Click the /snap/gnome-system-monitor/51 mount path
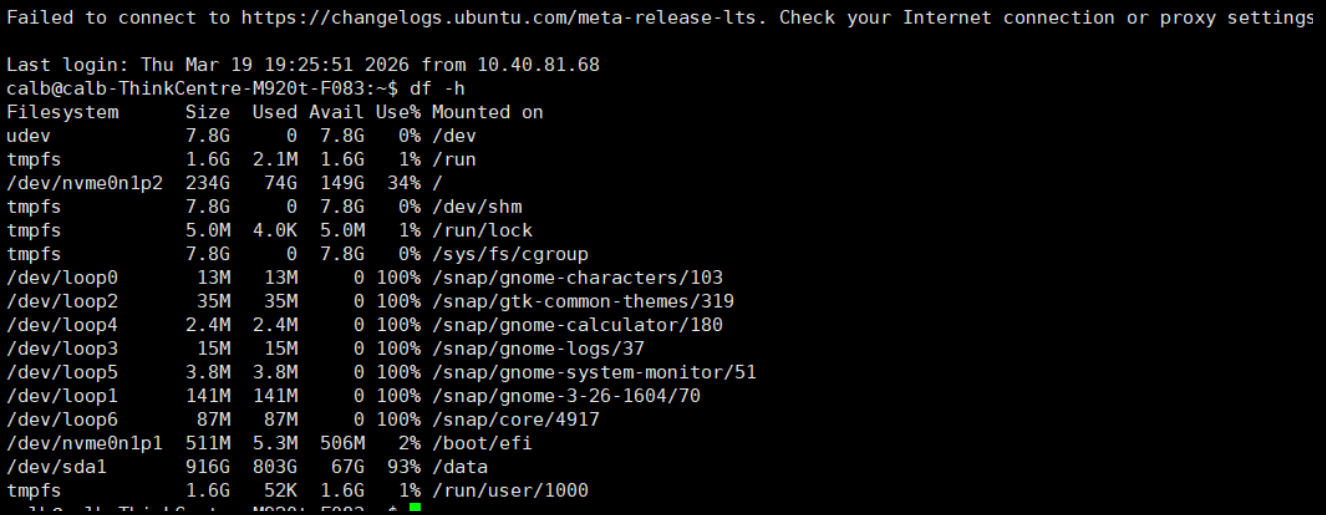The height and width of the screenshot is (515, 1326). tap(594, 372)
